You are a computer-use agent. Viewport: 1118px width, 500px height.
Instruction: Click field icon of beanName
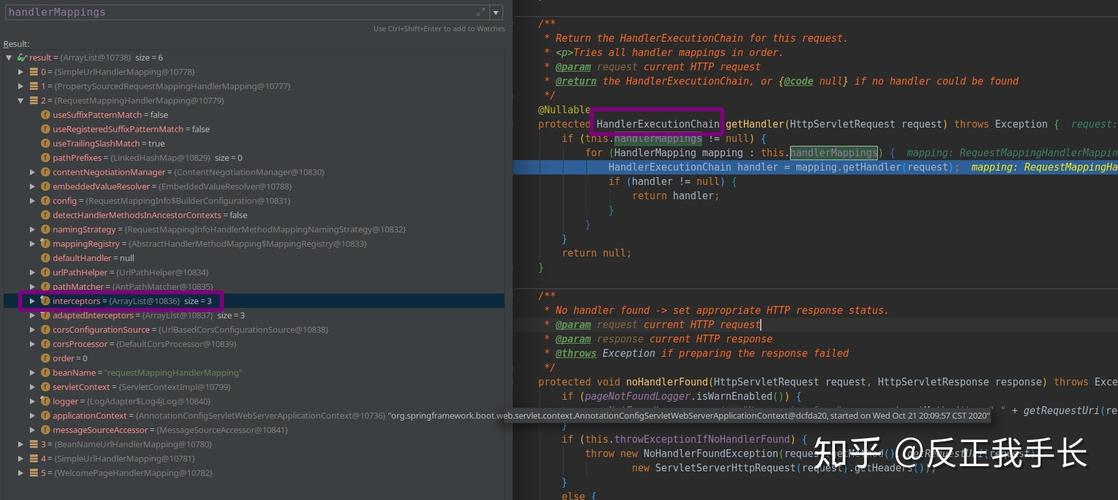(46, 372)
